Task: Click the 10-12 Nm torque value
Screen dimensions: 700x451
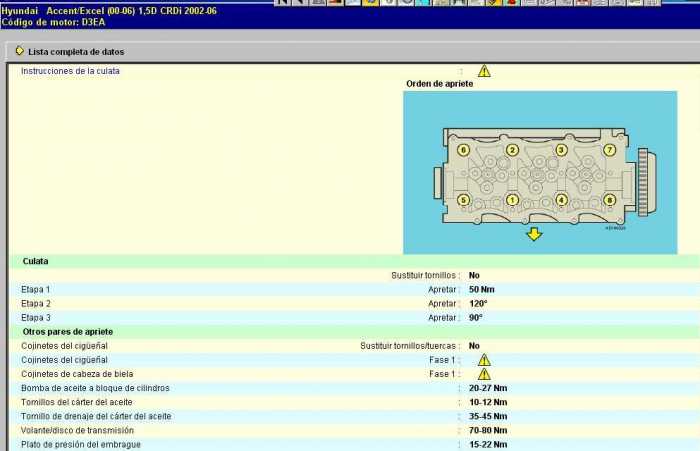Action: point(488,402)
